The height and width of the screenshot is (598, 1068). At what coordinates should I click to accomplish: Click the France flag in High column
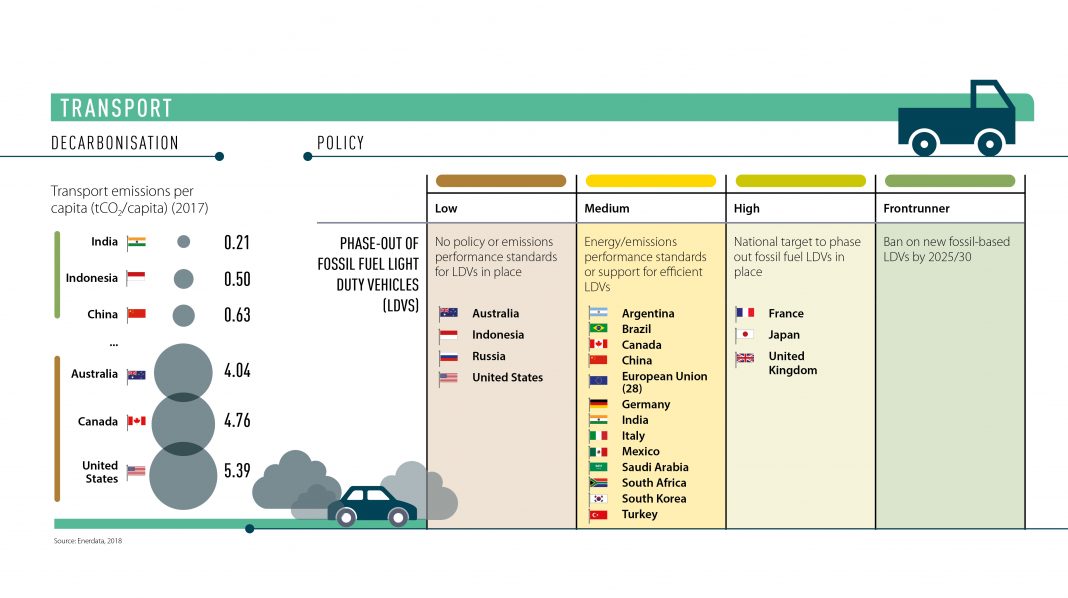click(x=745, y=313)
